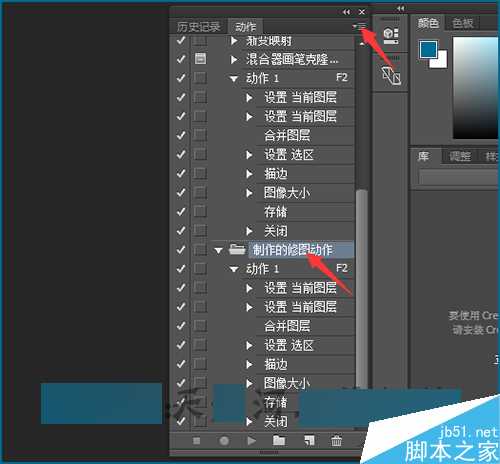The width and height of the screenshot is (500, 464).
Task: Toggle dialog box on 制作的修图动作 row
Action: coord(200,250)
